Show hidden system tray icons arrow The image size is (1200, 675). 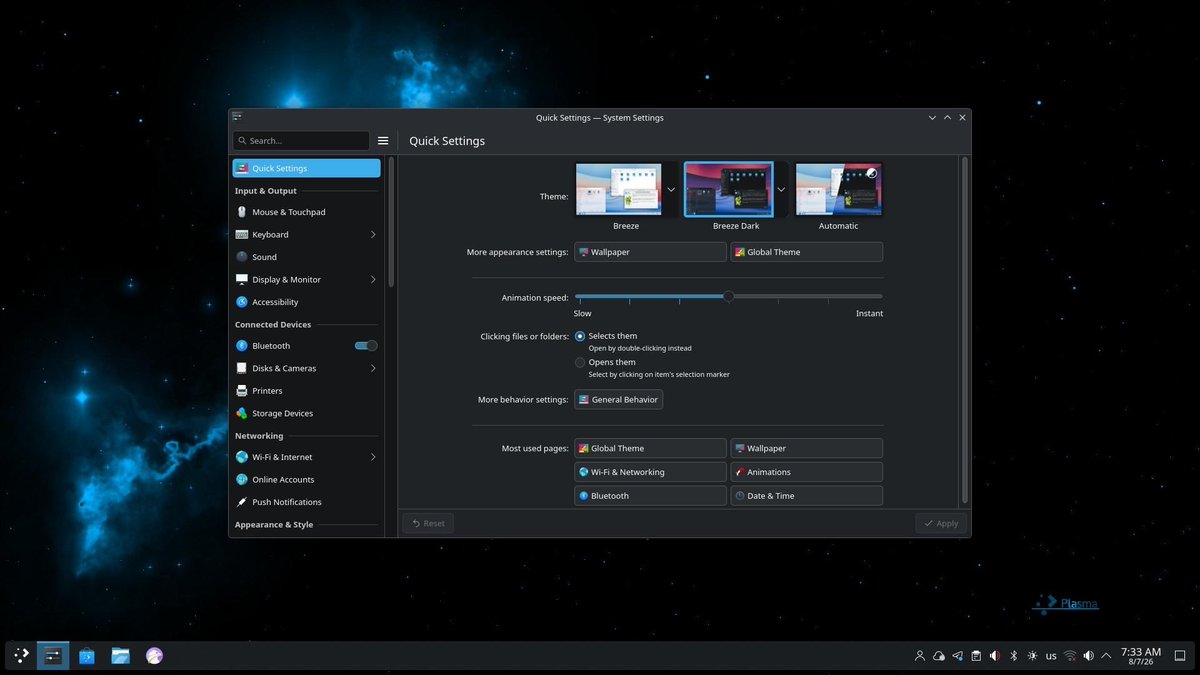[x=1107, y=656]
